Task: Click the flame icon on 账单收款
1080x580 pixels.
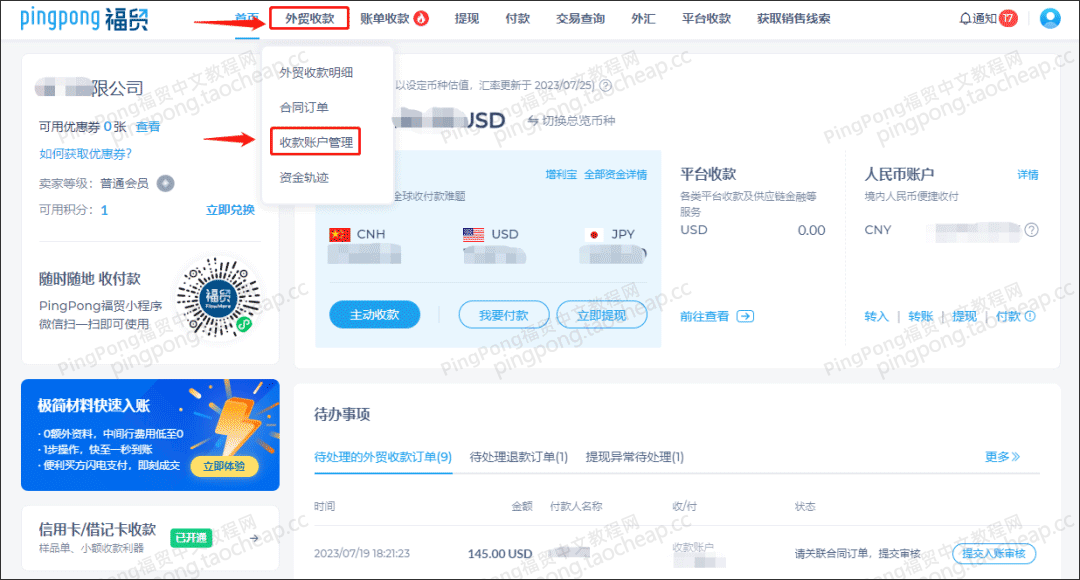Action: (x=421, y=19)
